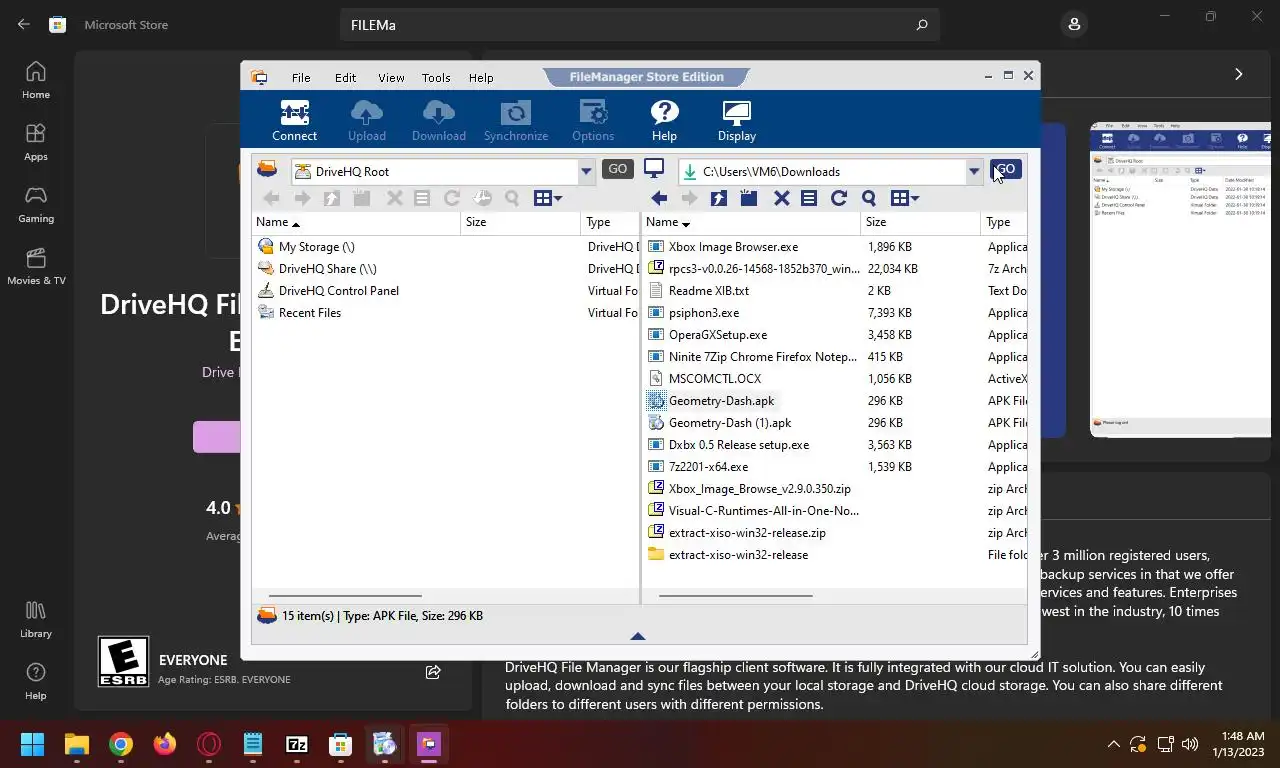Click the Download toolbar icon
Viewport: 1280px width, 768px height.
(438, 121)
